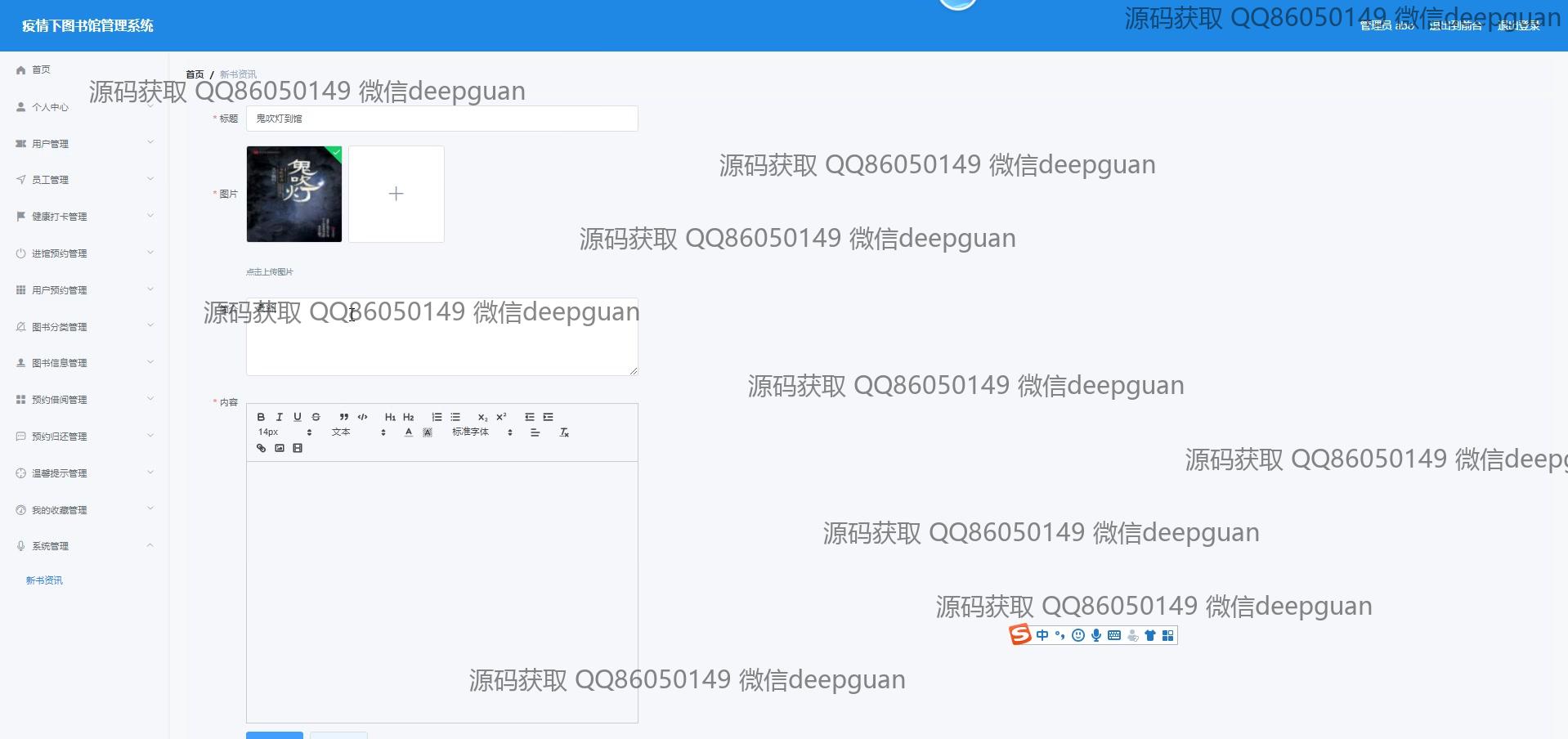Underline text with the U icon
The width and height of the screenshot is (1568, 739).
pos(298,417)
